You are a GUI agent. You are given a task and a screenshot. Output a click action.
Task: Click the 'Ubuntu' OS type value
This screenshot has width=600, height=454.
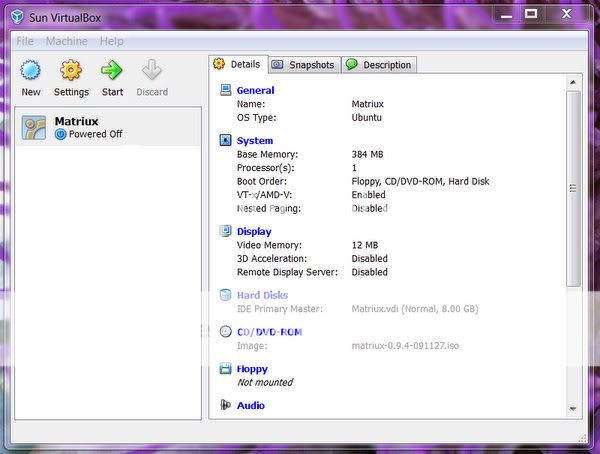(367, 118)
